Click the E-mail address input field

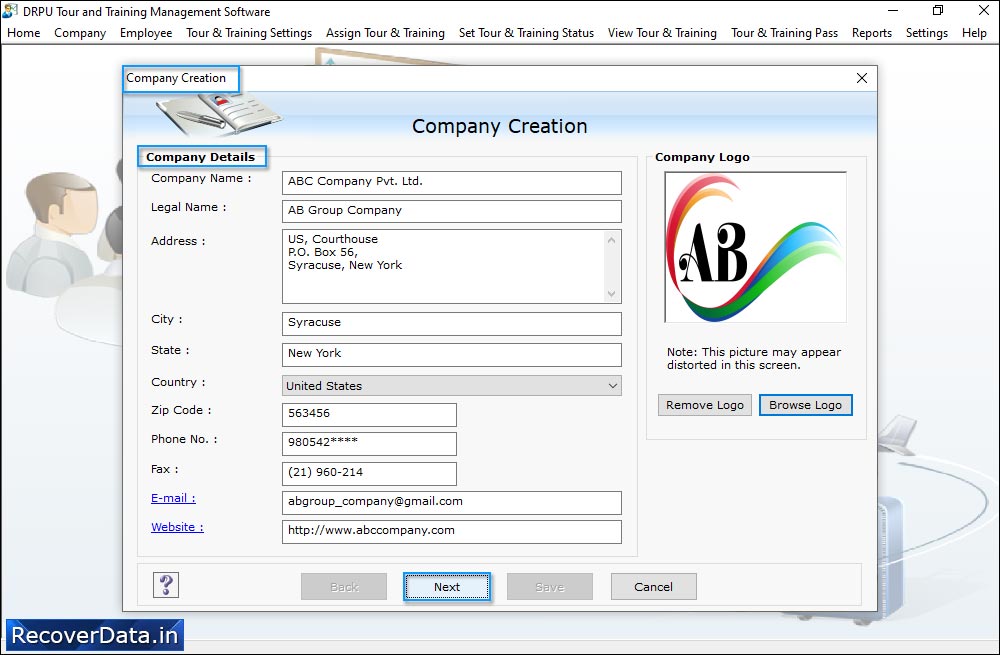click(452, 503)
